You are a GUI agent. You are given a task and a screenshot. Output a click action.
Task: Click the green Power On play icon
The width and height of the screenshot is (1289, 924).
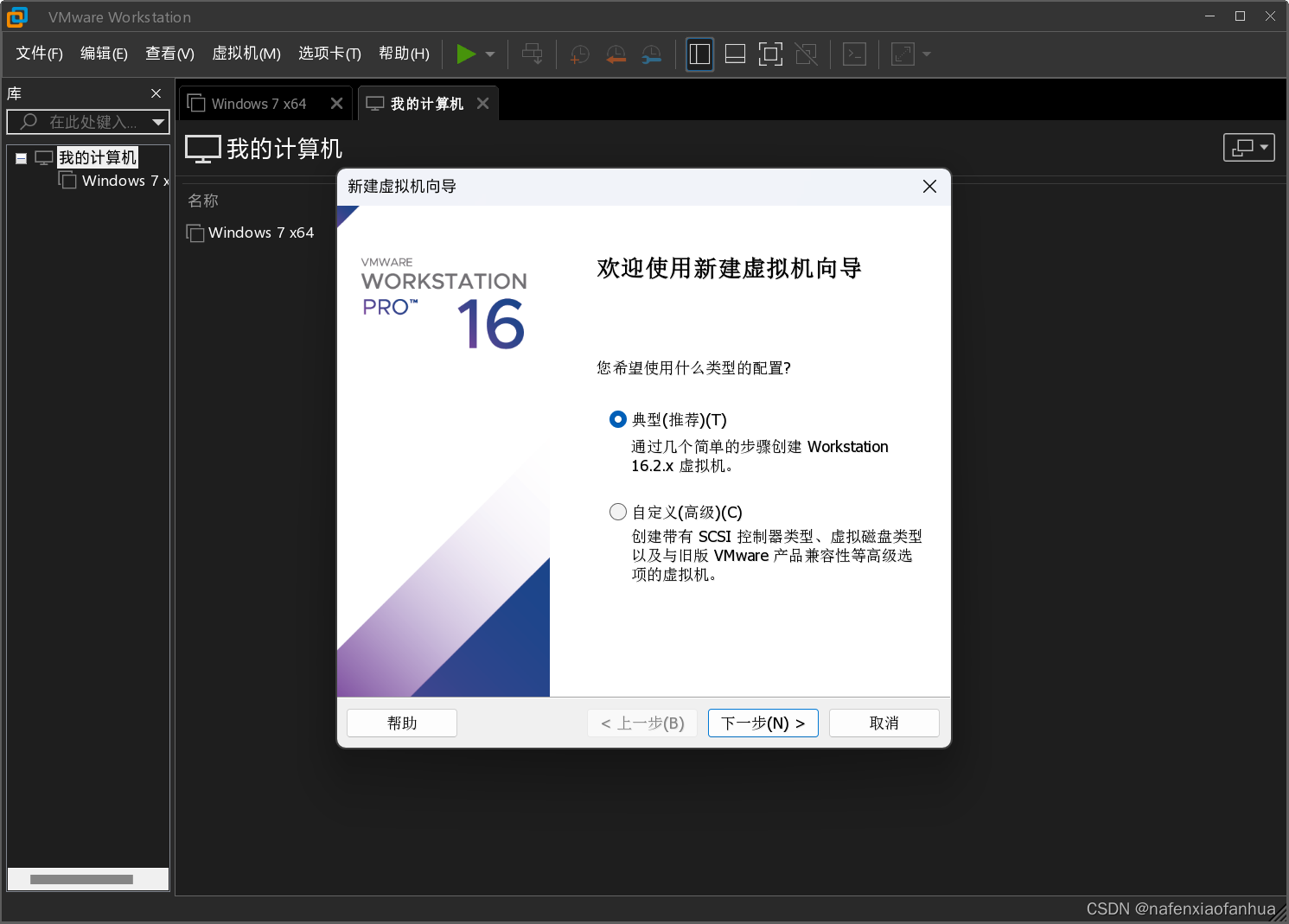click(x=466, y=54)
